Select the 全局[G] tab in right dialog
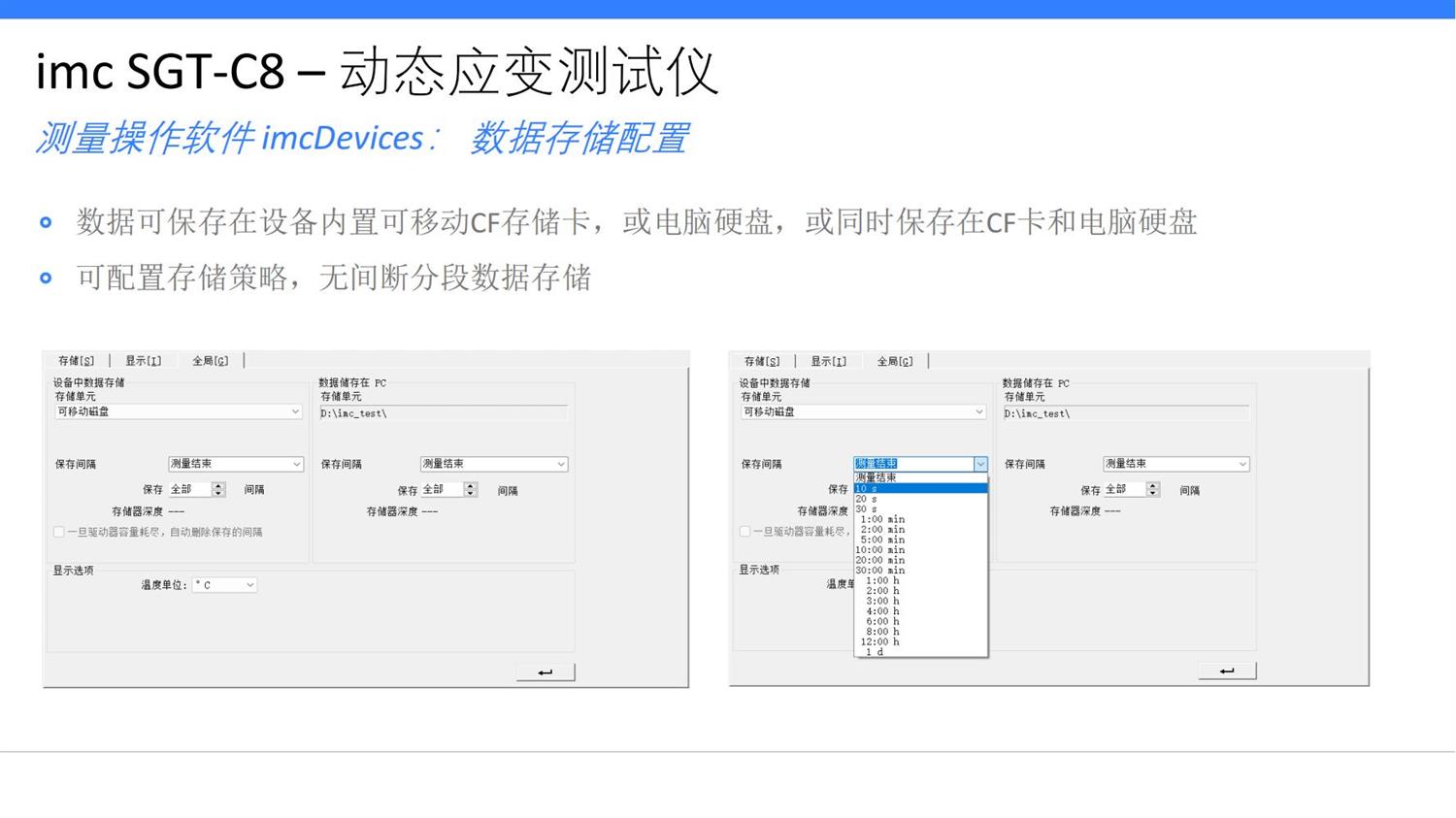 coord(895,362)
